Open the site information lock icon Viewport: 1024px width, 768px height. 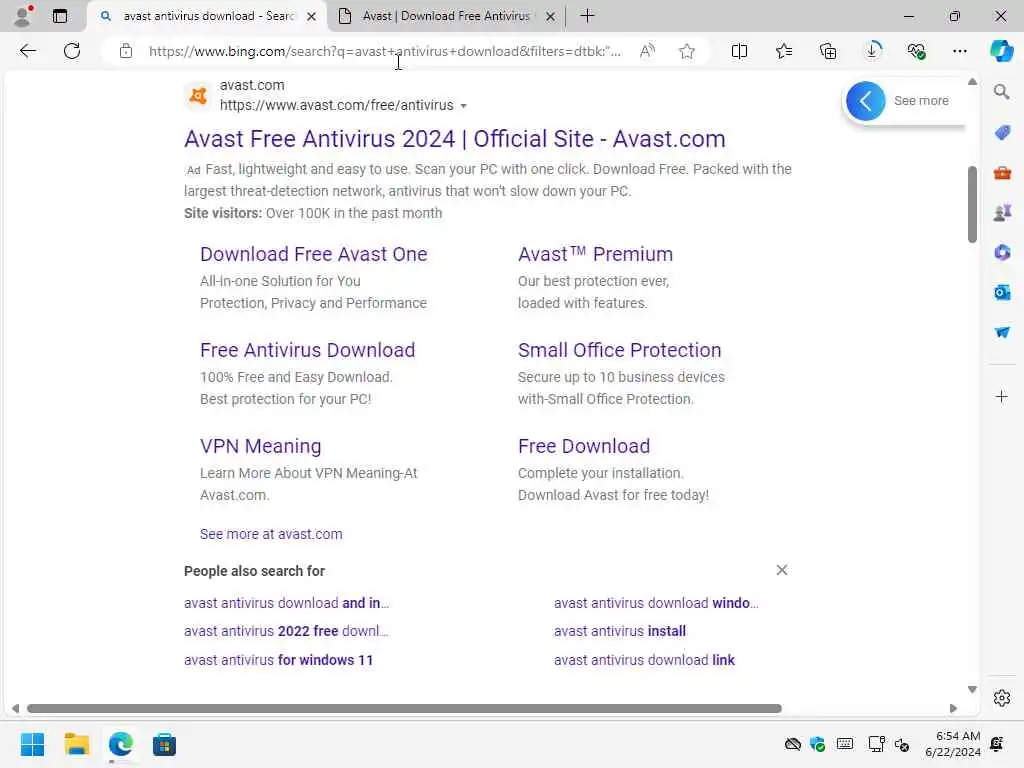point(126,51)
